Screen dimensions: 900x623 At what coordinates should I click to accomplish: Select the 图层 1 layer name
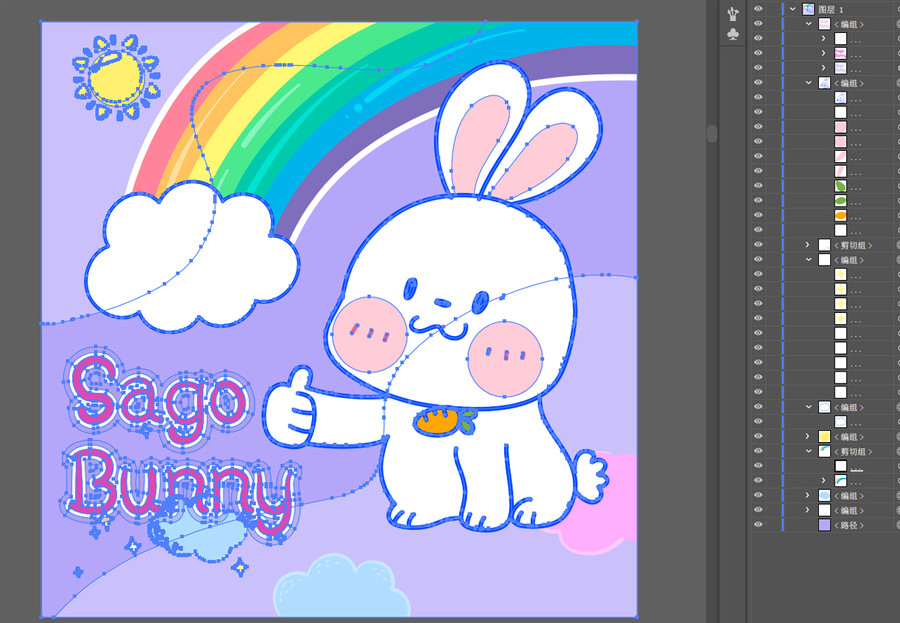[831, 10]
